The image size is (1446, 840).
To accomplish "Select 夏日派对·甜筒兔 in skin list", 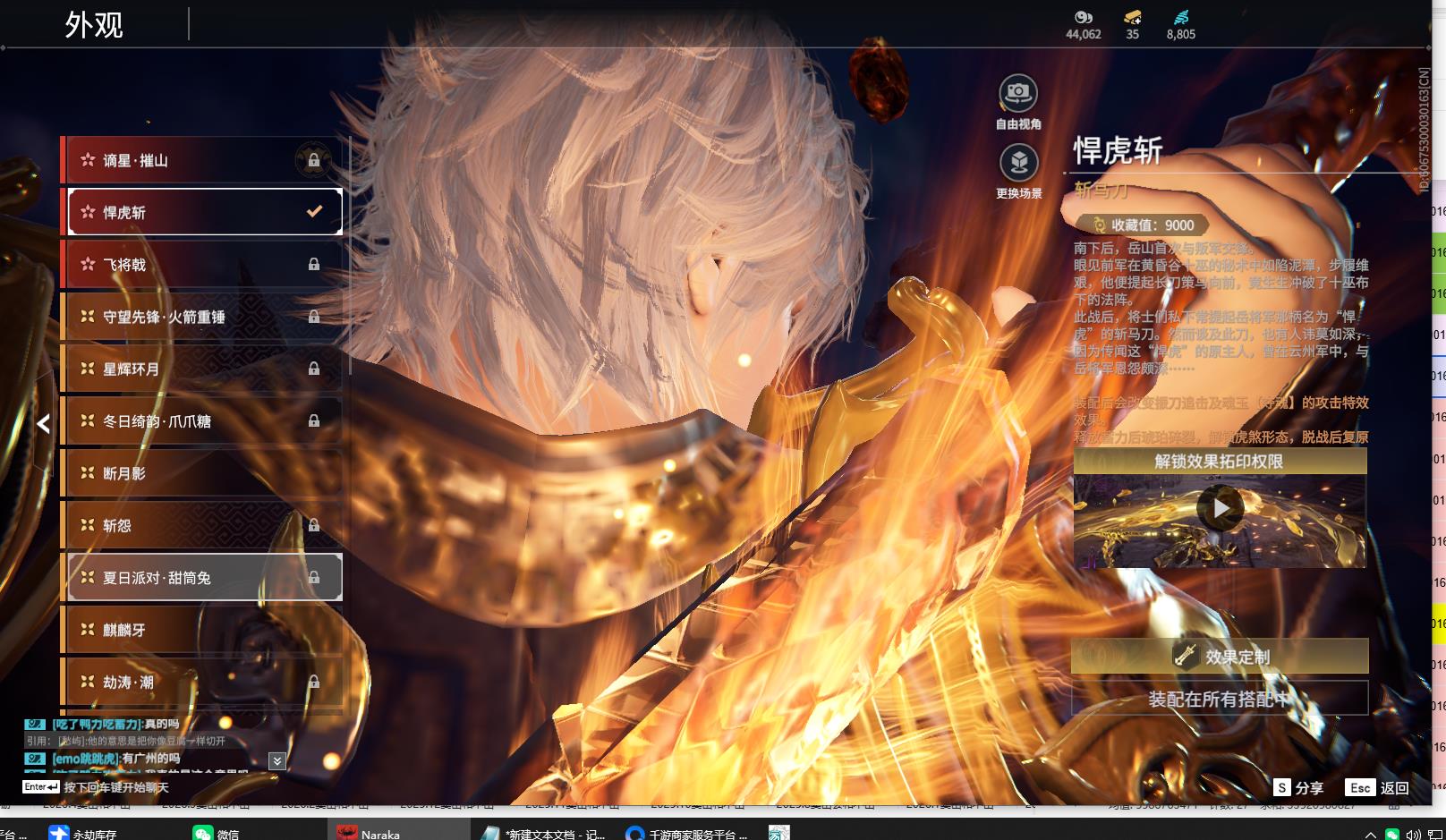I will click(201, 578).
